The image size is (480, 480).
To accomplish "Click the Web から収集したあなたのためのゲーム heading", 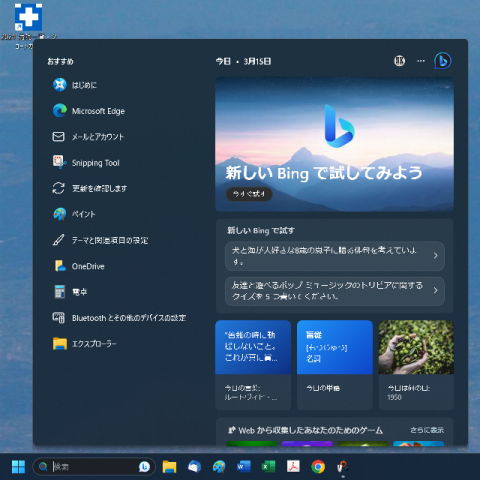I will coord(310,430).
